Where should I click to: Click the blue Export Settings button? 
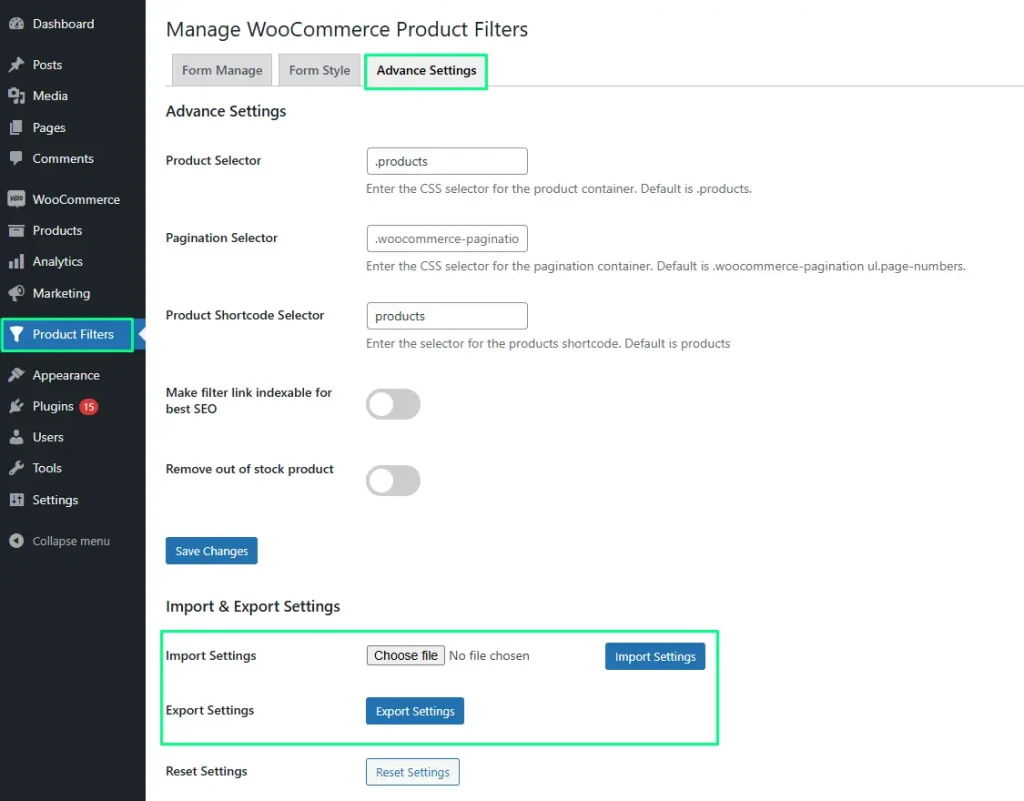[415, 711]
